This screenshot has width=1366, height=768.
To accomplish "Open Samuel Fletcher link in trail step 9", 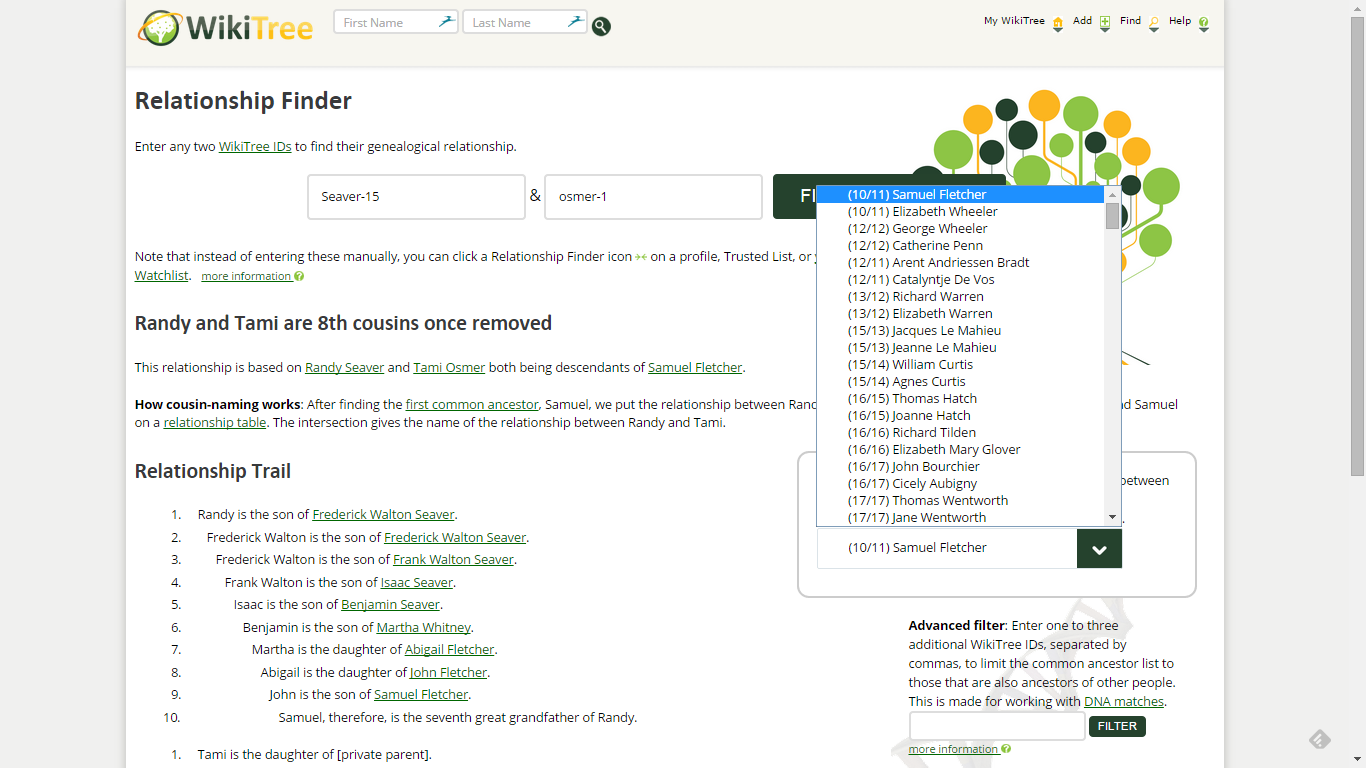I will click(x=421, y=694).
